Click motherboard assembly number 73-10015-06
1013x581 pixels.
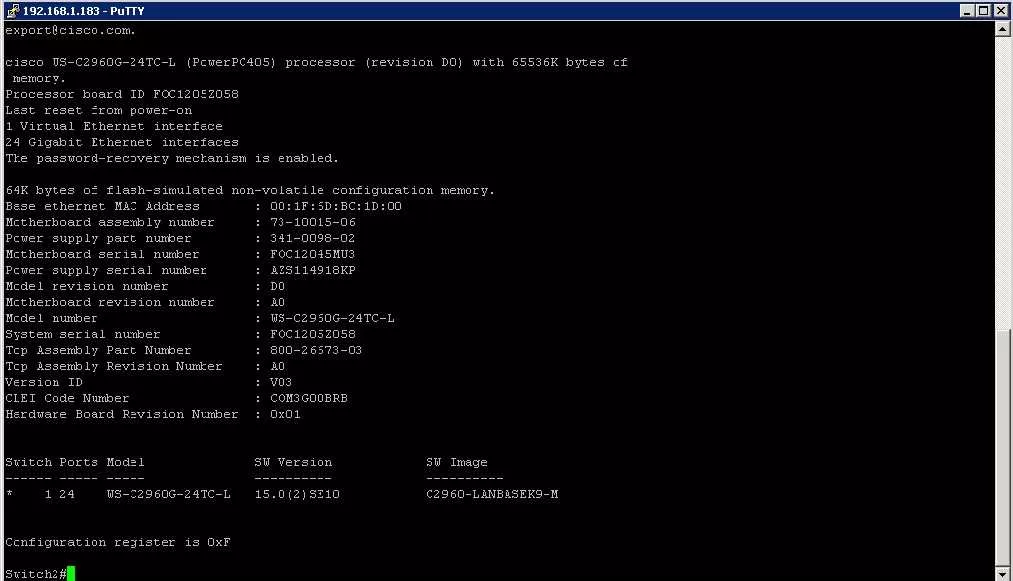point(313,222)
